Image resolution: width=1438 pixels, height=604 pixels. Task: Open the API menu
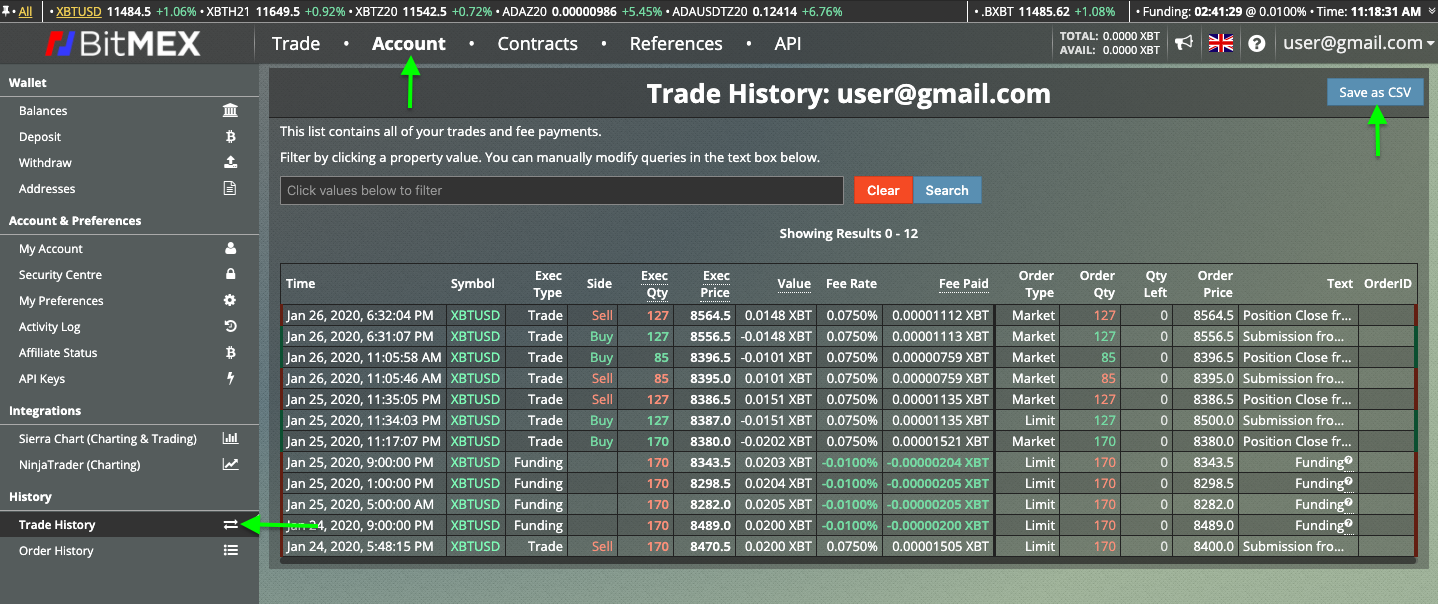pos(788,44)
